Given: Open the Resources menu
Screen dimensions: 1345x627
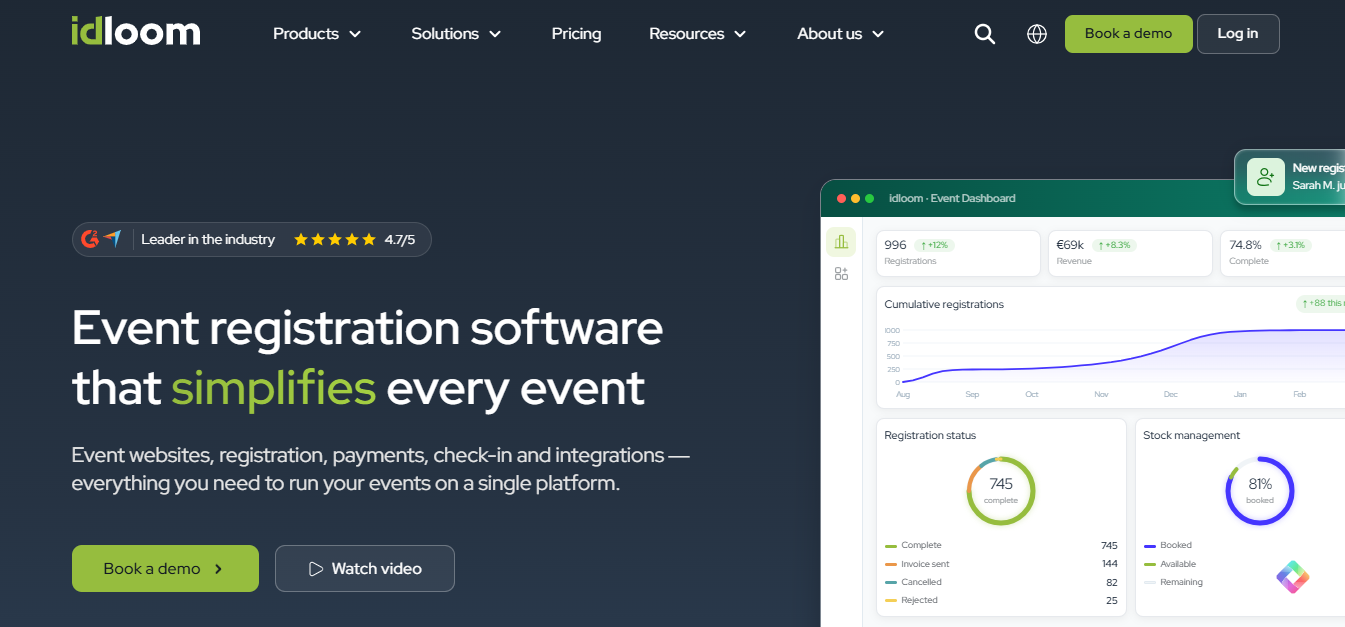Looking at the screenshot, I should pos(698,34).
